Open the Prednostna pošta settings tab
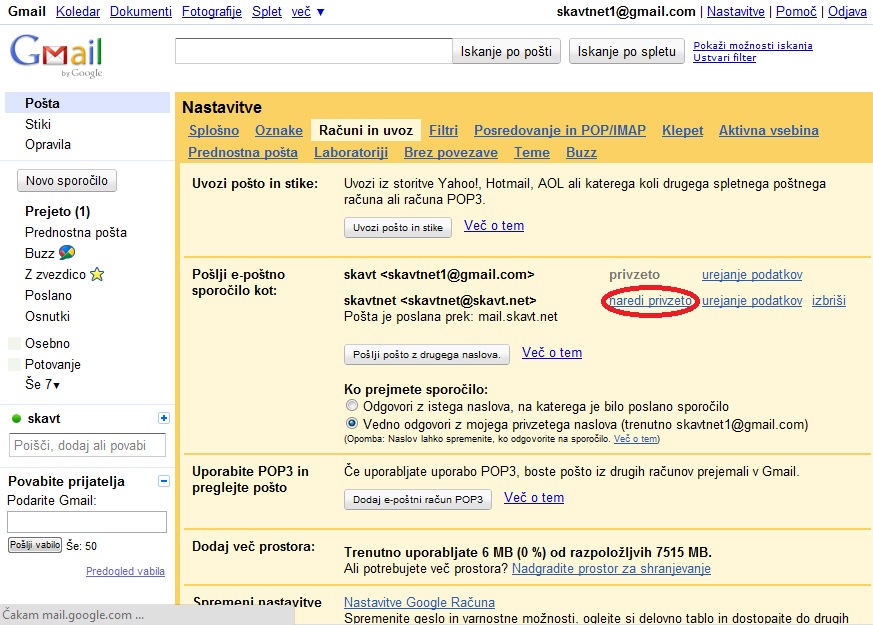Viewport: 873px width, 625px height. pyautogui.click(x=243, y=152)
